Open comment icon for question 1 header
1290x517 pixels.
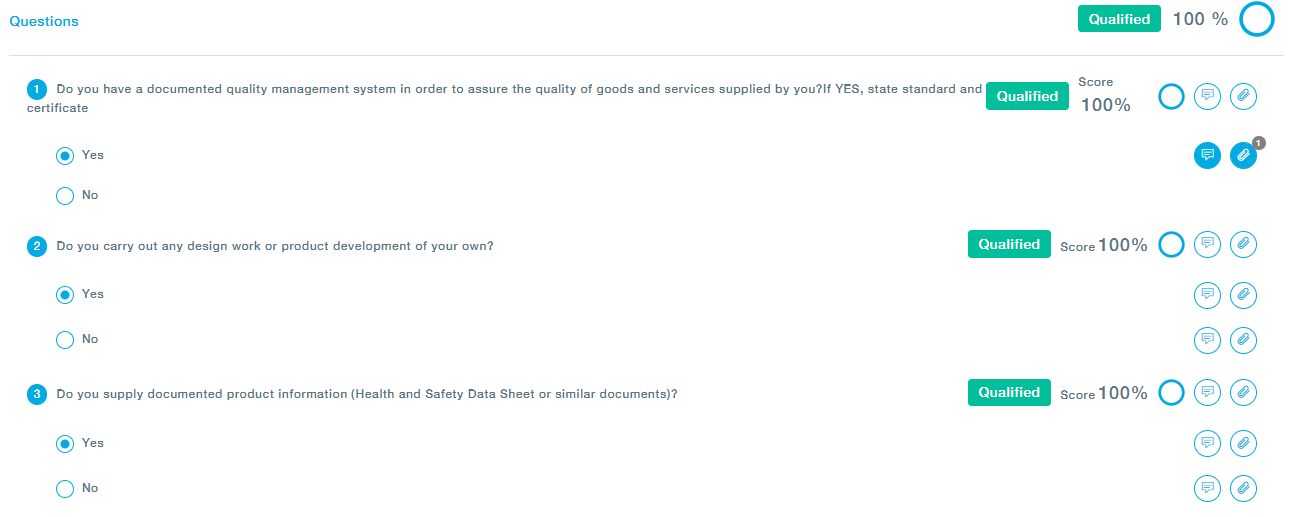(1207, 96)
